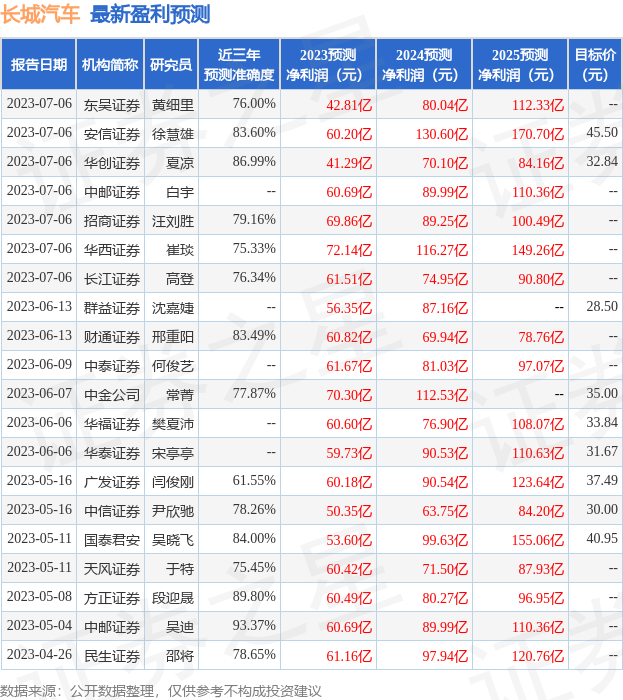Click date 2023-06-09

coord(39,364)
